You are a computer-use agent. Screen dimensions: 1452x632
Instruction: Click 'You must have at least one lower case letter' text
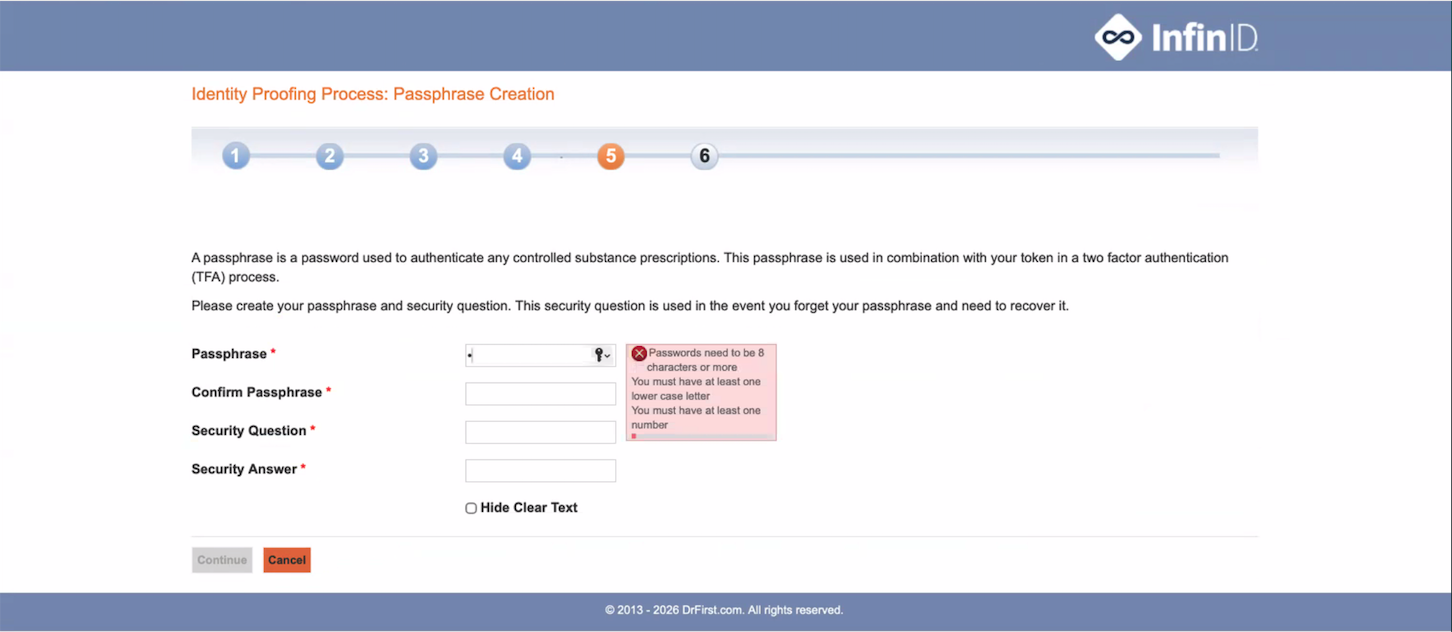click(696, 389)
